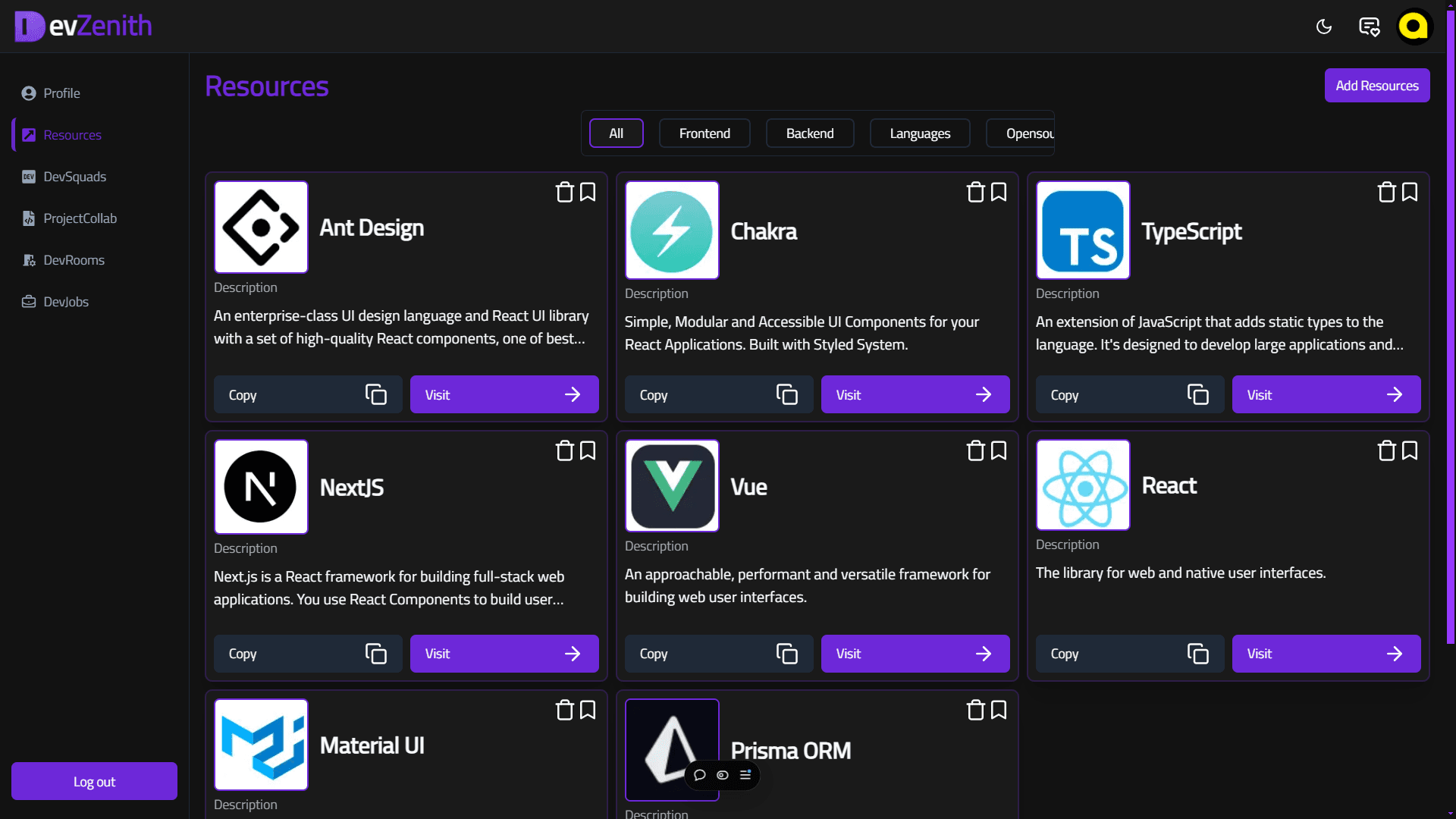Bookmark the Material UI resource

pyautogui.click(x=588, y=710)
